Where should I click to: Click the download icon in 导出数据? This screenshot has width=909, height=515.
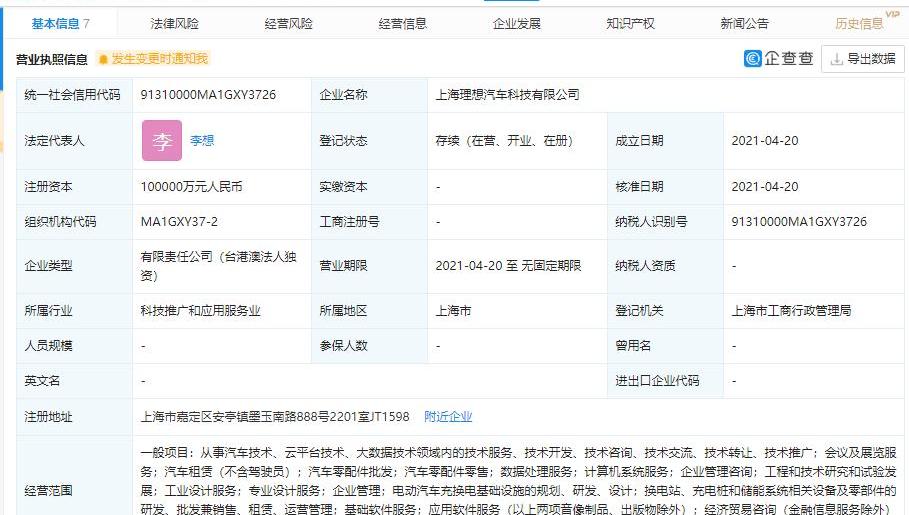pyautogui.click(x=836, y=59)
